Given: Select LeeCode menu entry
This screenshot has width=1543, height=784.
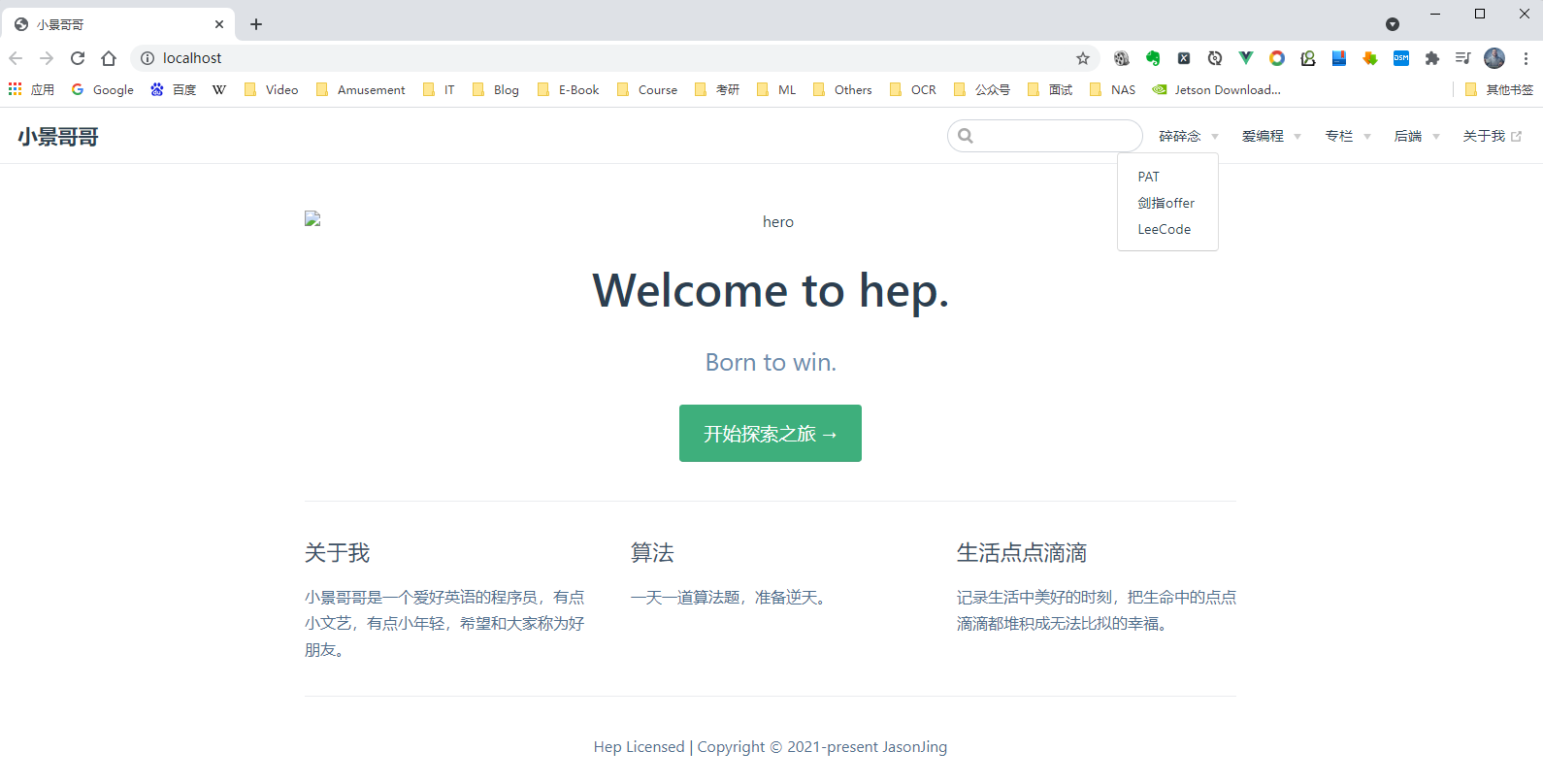Looking at the screenshot, I should point(1164,229).
